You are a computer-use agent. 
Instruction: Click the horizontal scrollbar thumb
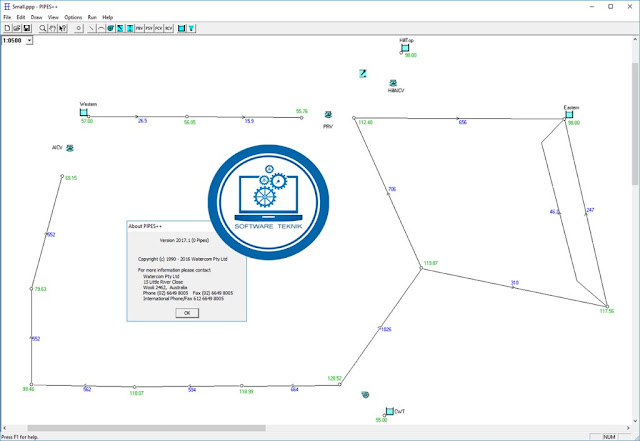pos(146,428)
